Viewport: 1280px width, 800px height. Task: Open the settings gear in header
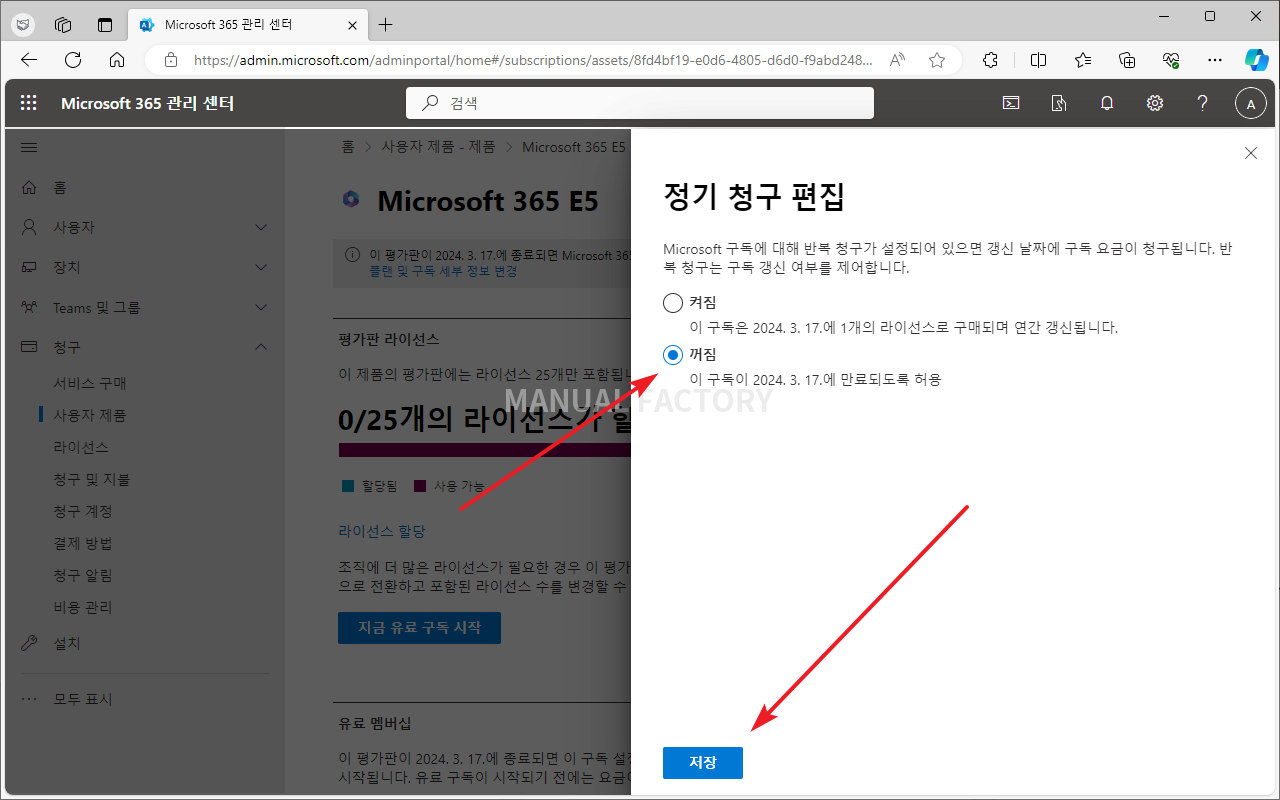click(x=1155, y=103)
